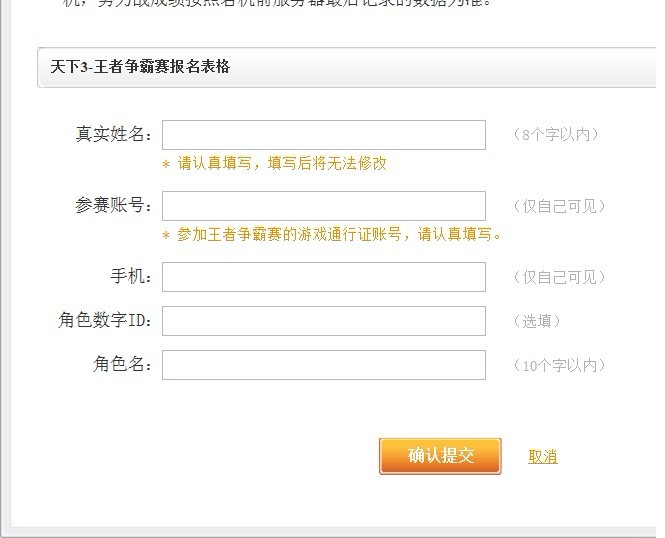Click the 手机 field label
The height and width of the screenshot is (538, 665).
click(x=131, y=277)
